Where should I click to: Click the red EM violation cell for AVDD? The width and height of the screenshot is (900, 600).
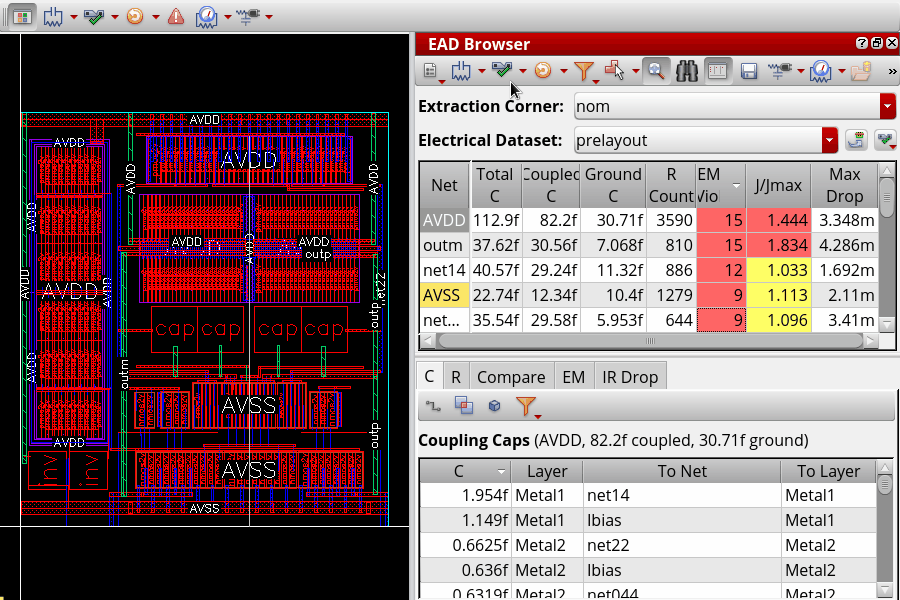721,220
